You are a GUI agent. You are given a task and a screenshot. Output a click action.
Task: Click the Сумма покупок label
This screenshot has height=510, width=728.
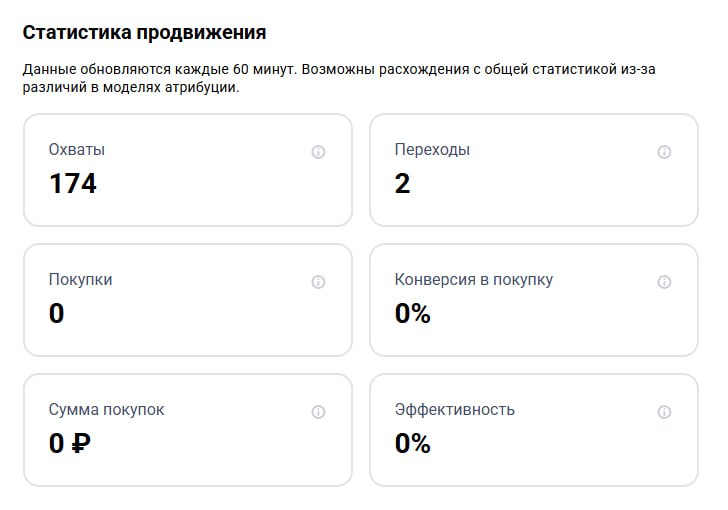[106, 410]
